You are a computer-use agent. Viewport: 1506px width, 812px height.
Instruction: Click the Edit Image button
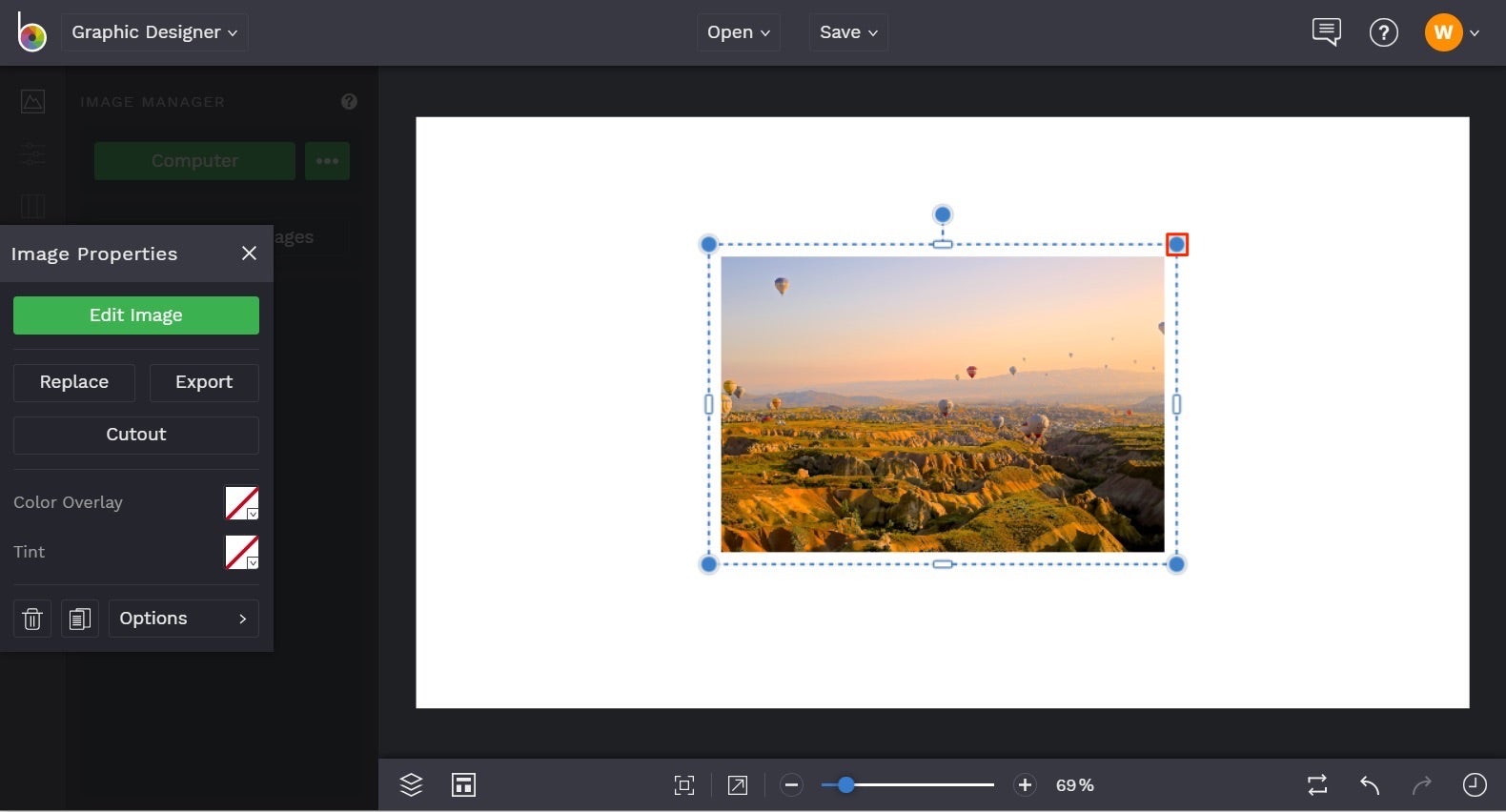(136, 315)
